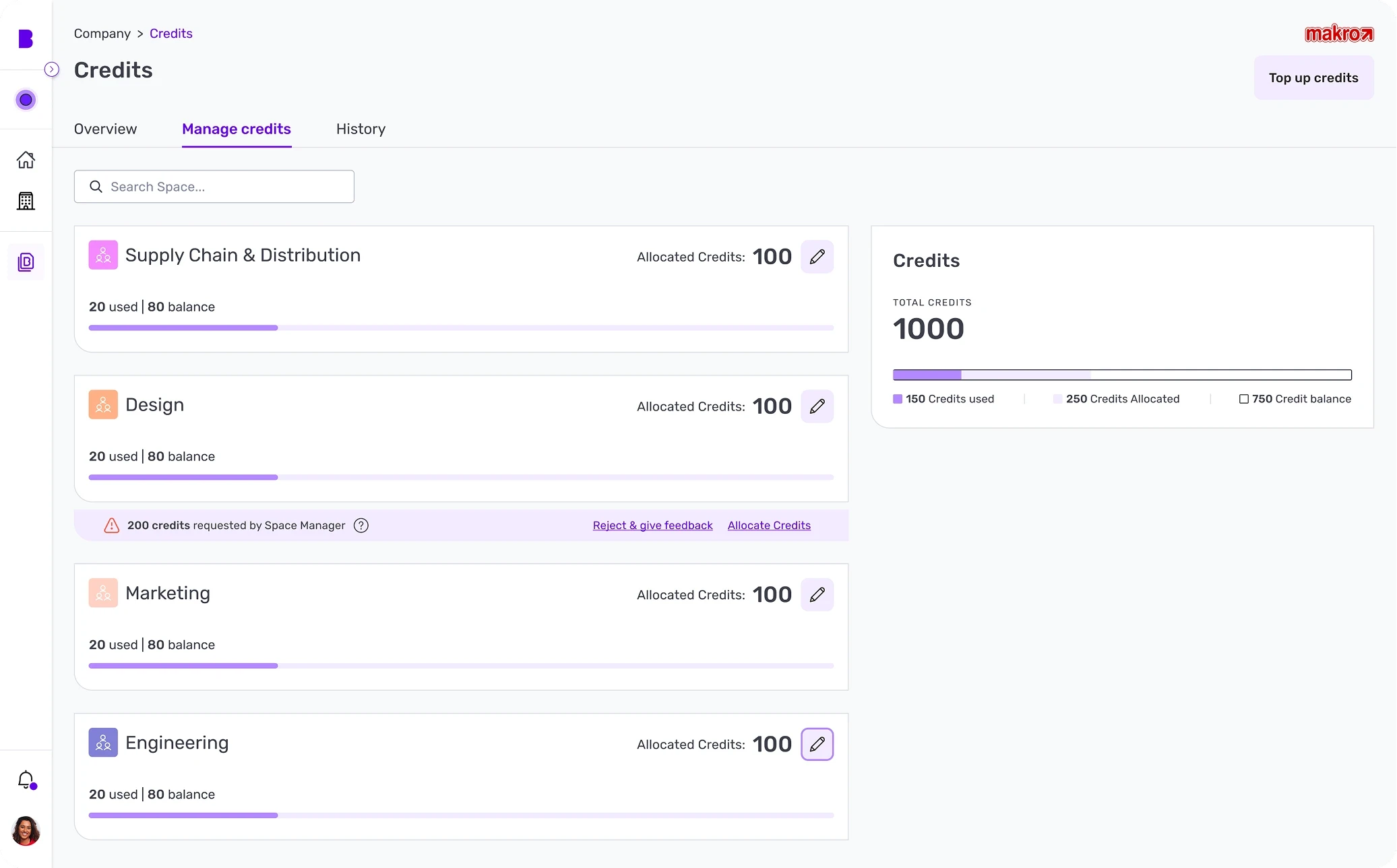This screenshot has height=868, width=1397.
Task: Switch to the Overview tab
Action: pyautogui.click(x=106, y=129)
